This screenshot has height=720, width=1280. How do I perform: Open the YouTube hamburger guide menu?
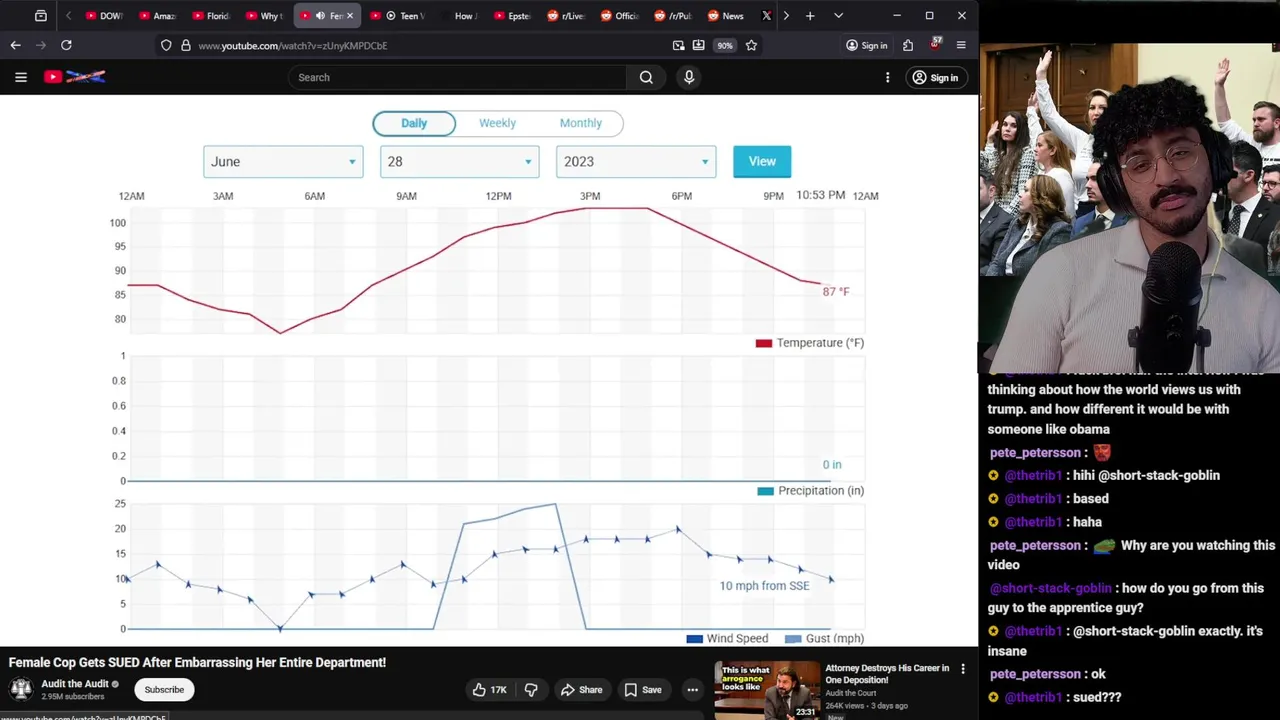pyautogui.click(x=20, y=77)
